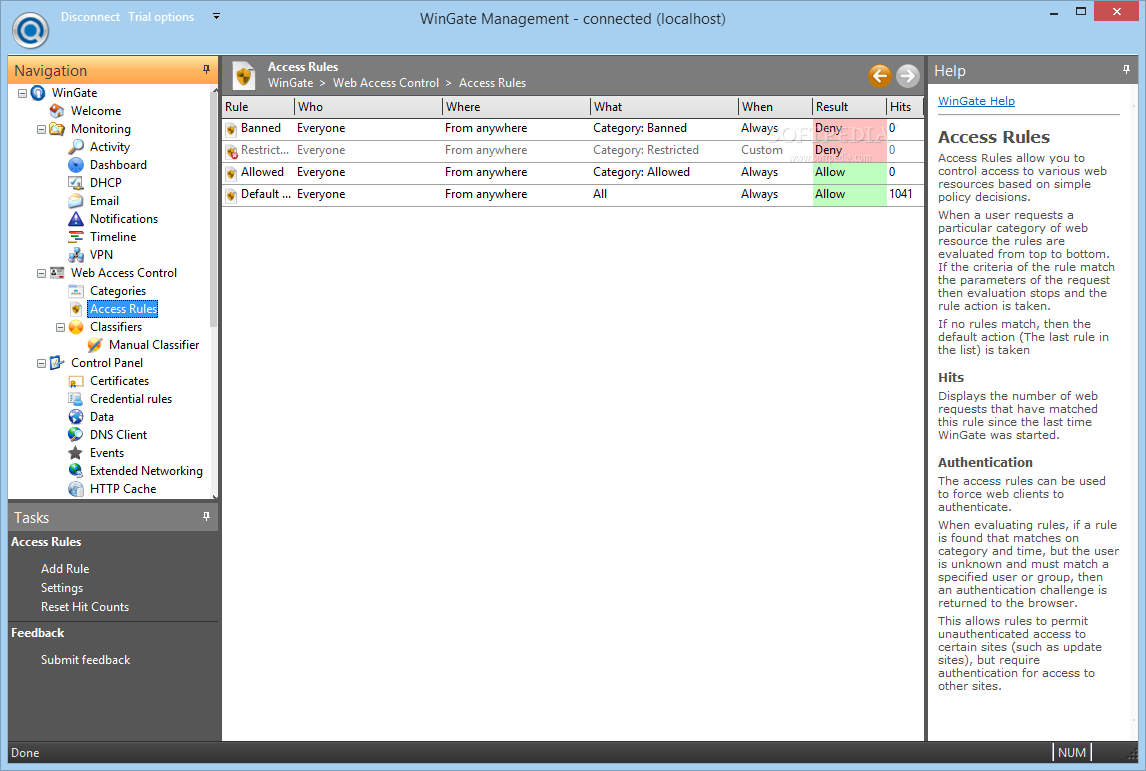Click the Certificates icon
The height and width of the screenshot is (771, 1146).
[76, 381]
